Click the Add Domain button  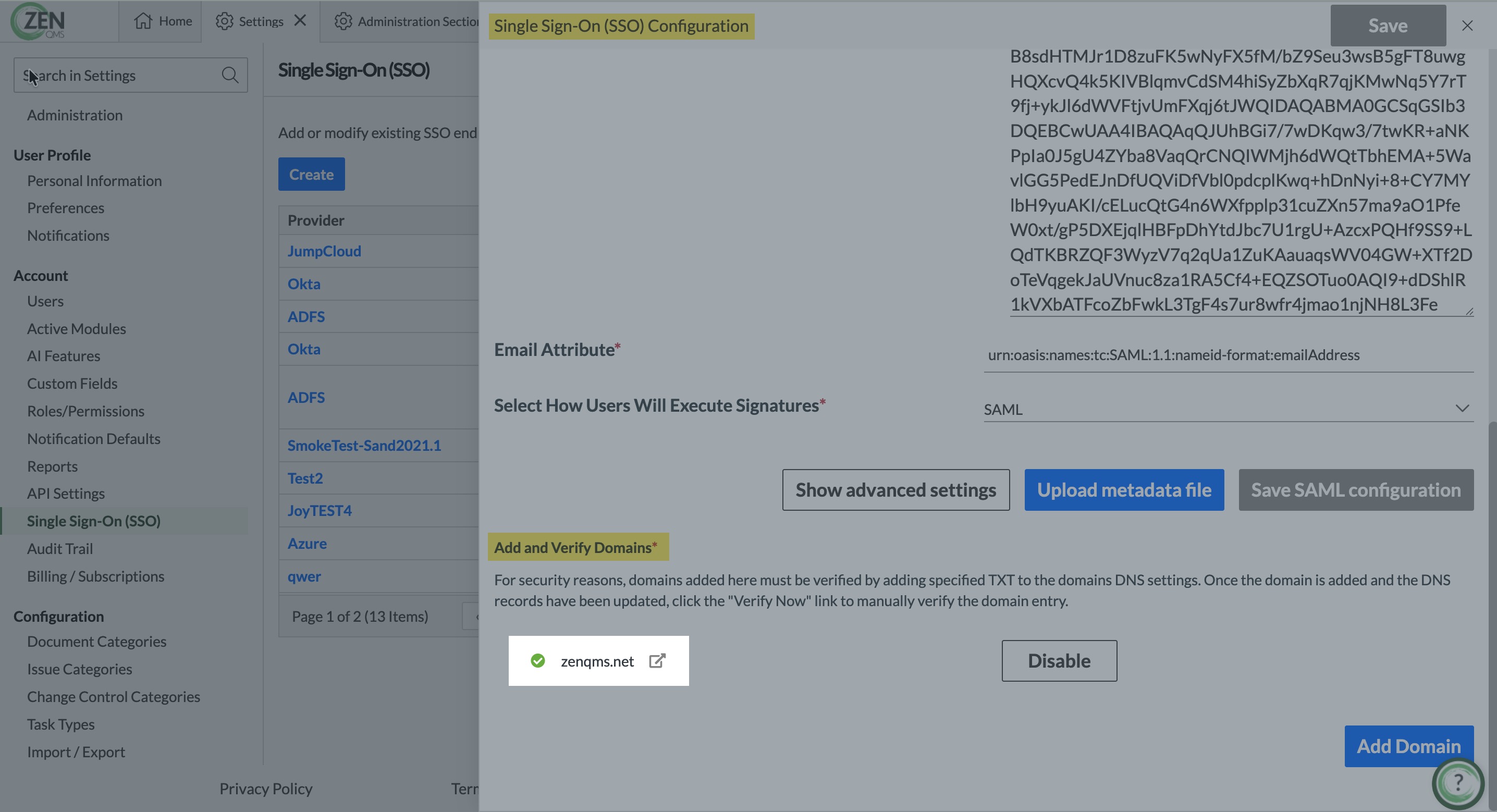[1409, 746]
